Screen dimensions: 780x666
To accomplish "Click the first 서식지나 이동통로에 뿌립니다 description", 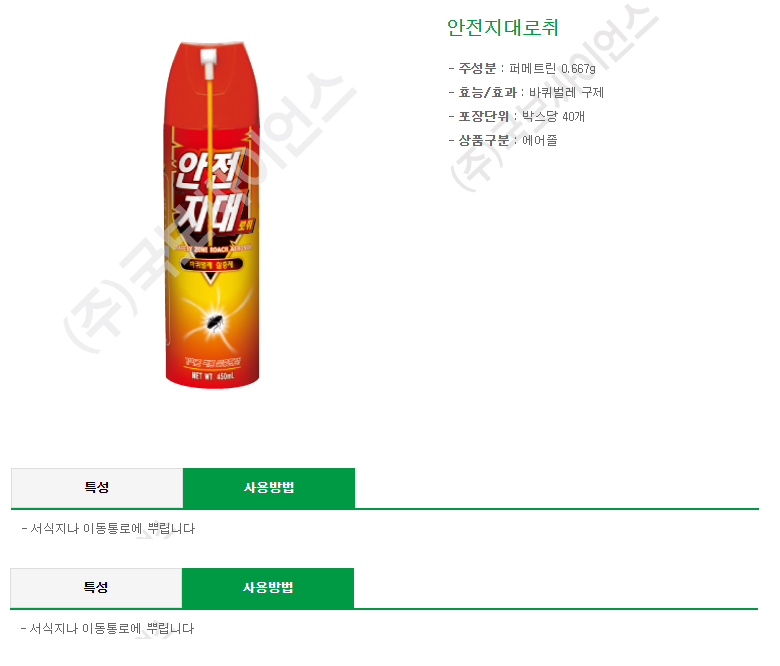I will click(108, 529).
